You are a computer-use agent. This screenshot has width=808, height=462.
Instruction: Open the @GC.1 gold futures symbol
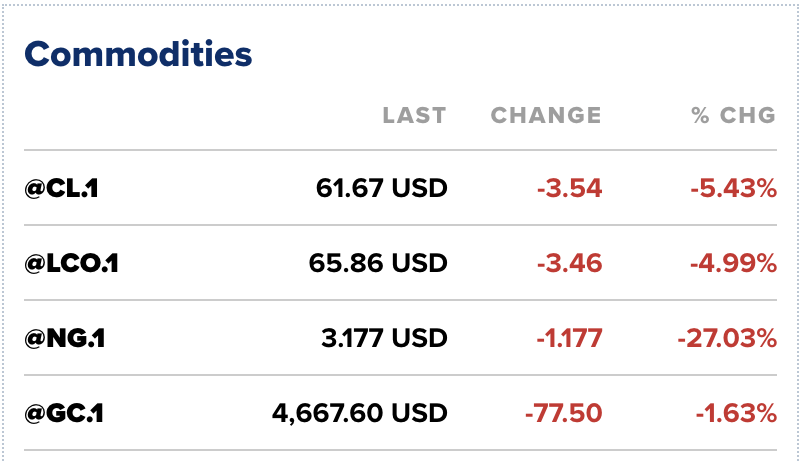click(x=65, y=413)
